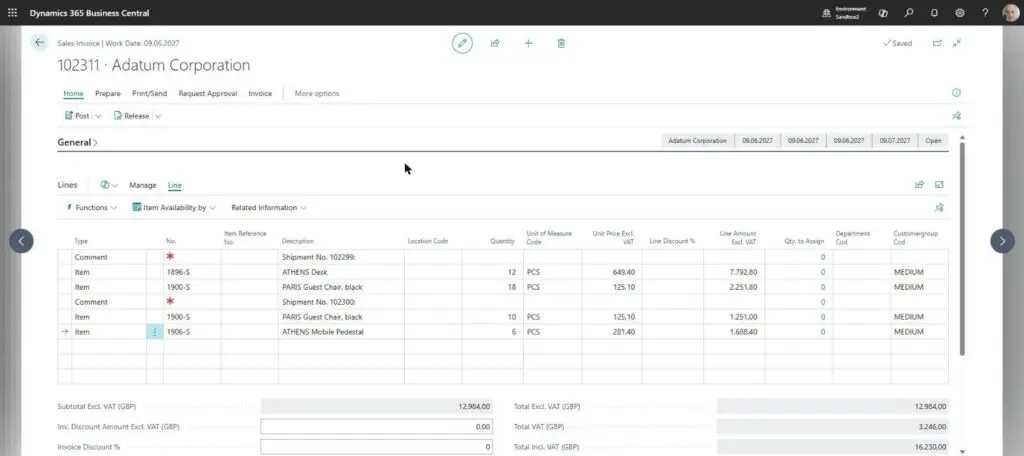Open the Manage tab in Lines
The height and width of the screenshot is (456, 1024).
[142, 185]
